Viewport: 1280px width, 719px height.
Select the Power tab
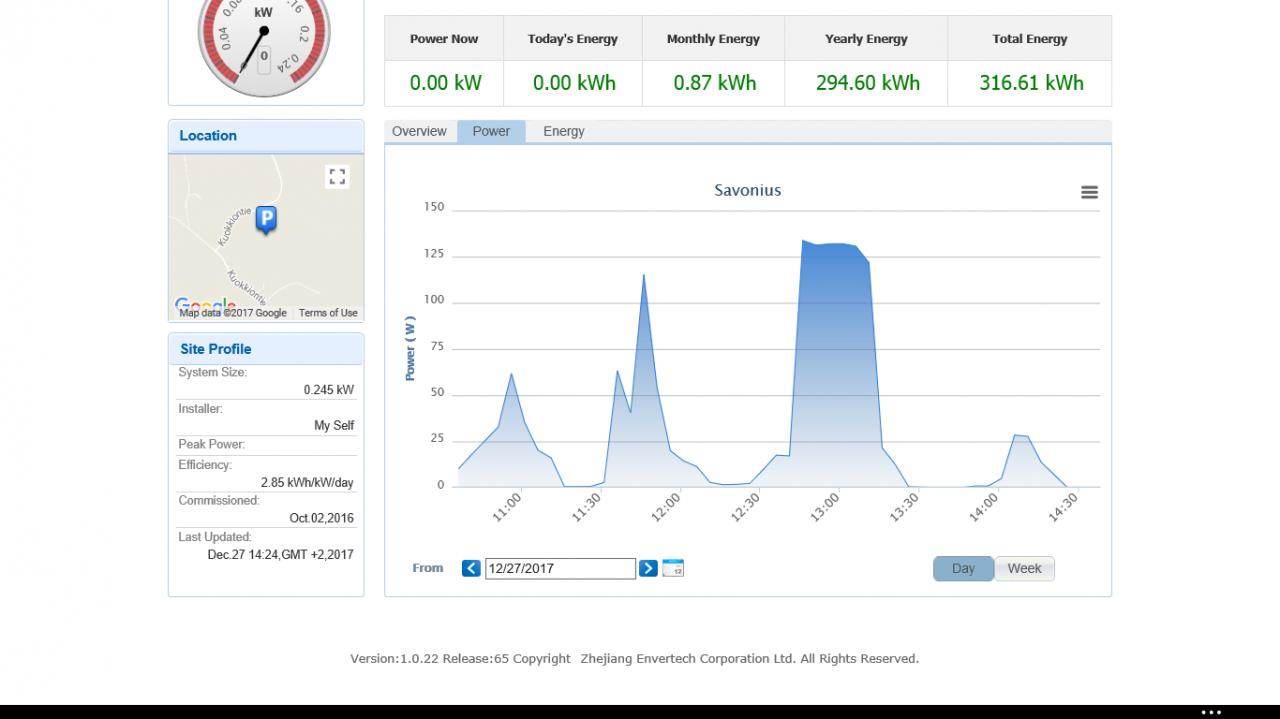click(491, 131)
